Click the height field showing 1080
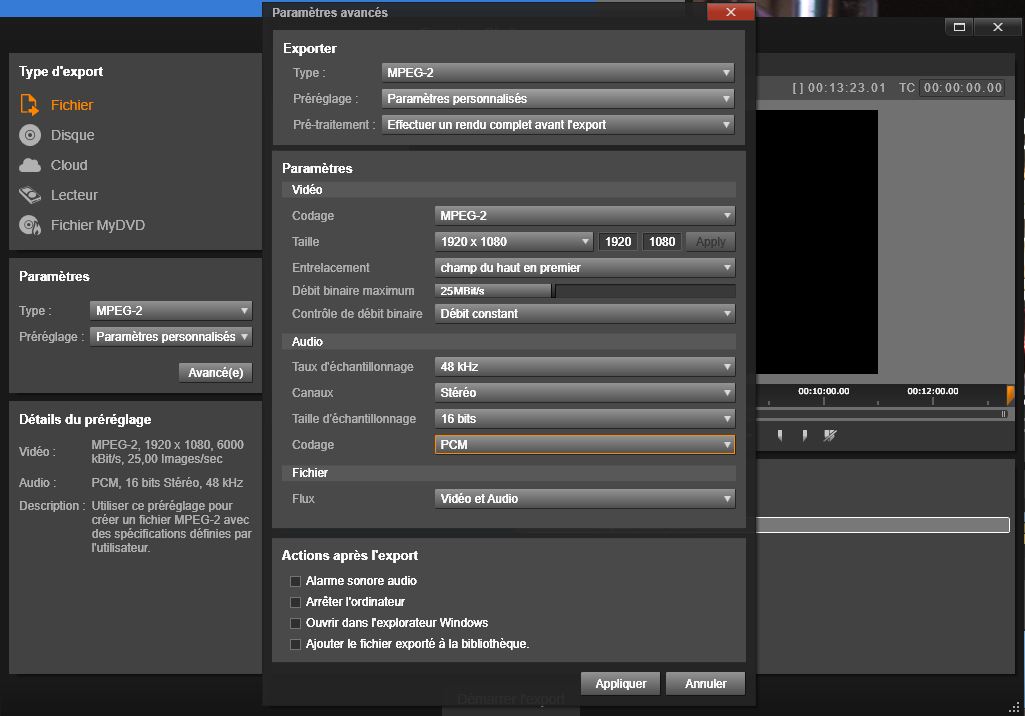 [662, 242]
